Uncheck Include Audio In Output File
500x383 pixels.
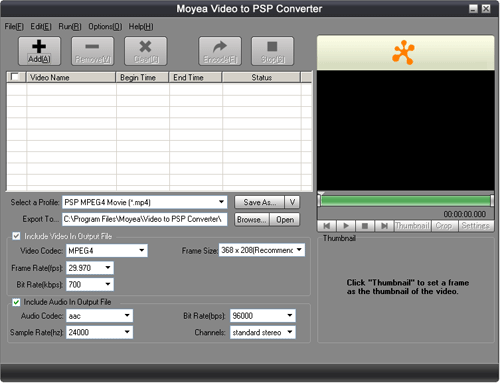pos(16,302)
